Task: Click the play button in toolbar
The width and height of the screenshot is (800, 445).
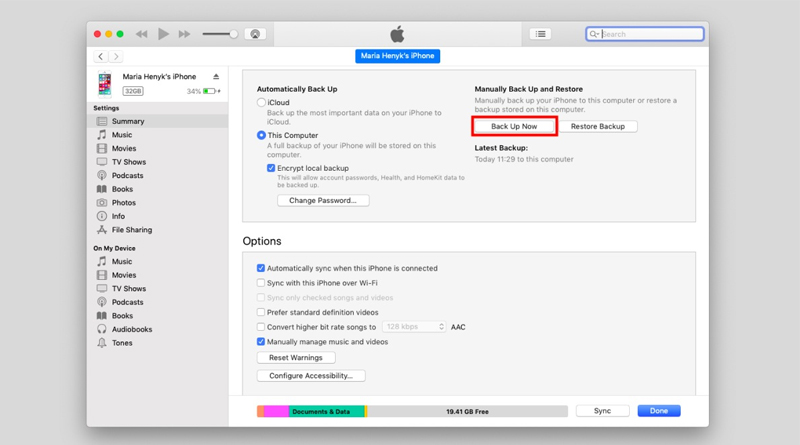Action: pyautogui.click(x=163, y=34)
